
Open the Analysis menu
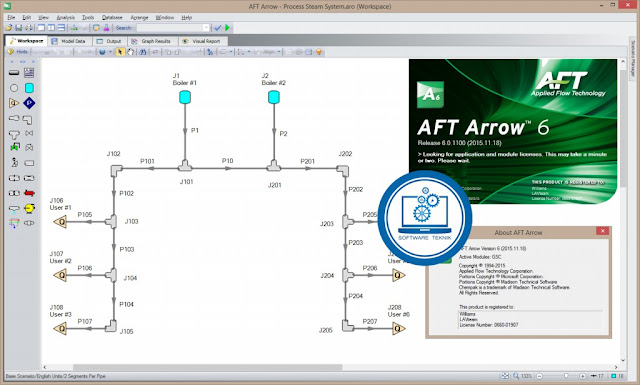click(x=65, y=18)
